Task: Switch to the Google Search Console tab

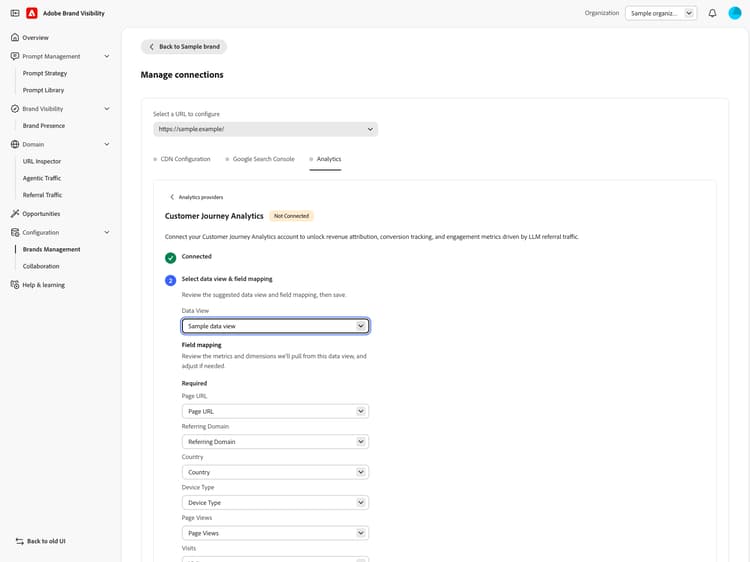Action: coord(260,159)
